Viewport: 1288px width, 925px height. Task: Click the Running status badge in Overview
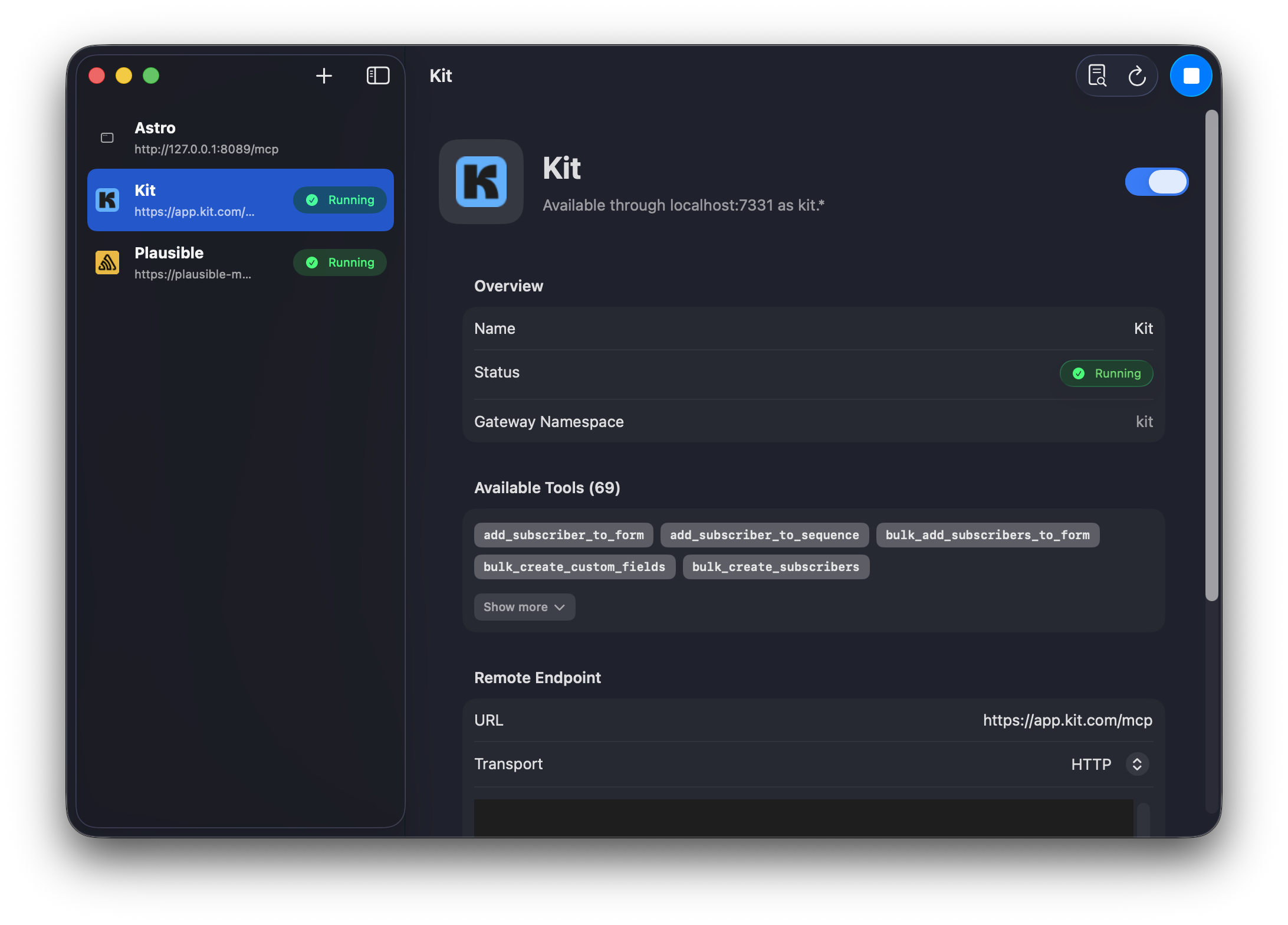coord(1106,373)
